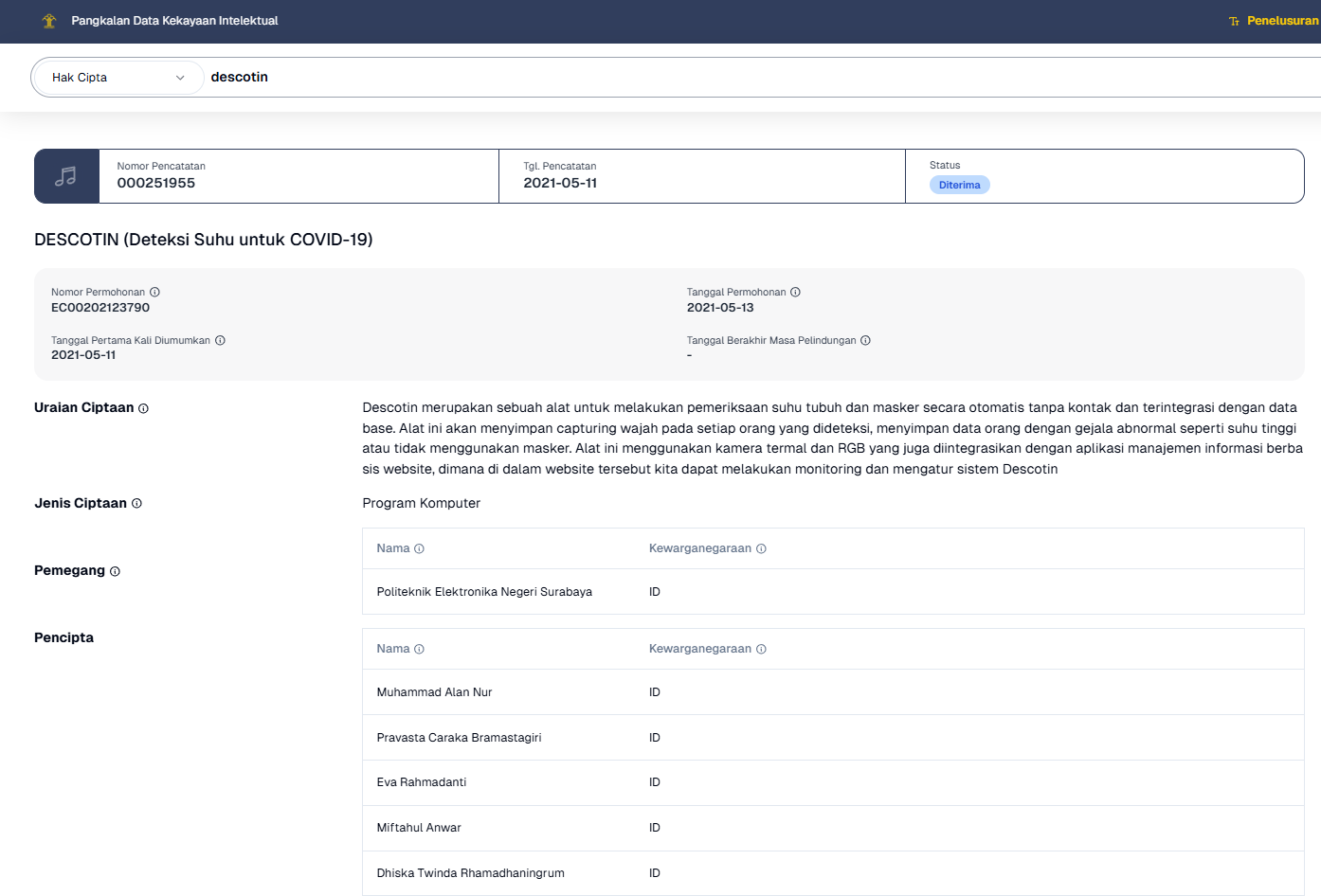Click the Garuda logo in header

click(x=49, y=21)
